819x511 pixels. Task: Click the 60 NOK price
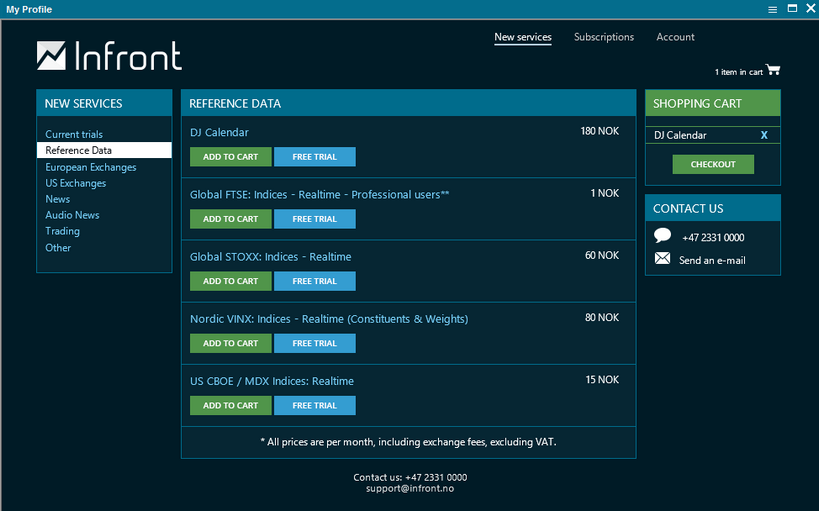tap(602, 256)
